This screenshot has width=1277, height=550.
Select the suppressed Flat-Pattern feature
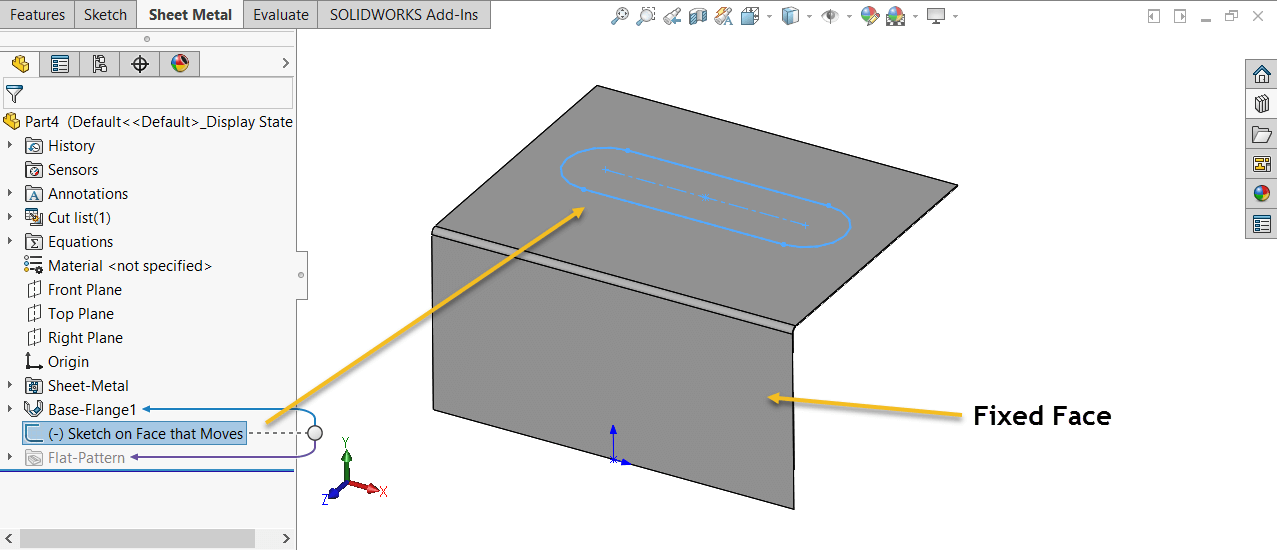(x=75, y=458)
